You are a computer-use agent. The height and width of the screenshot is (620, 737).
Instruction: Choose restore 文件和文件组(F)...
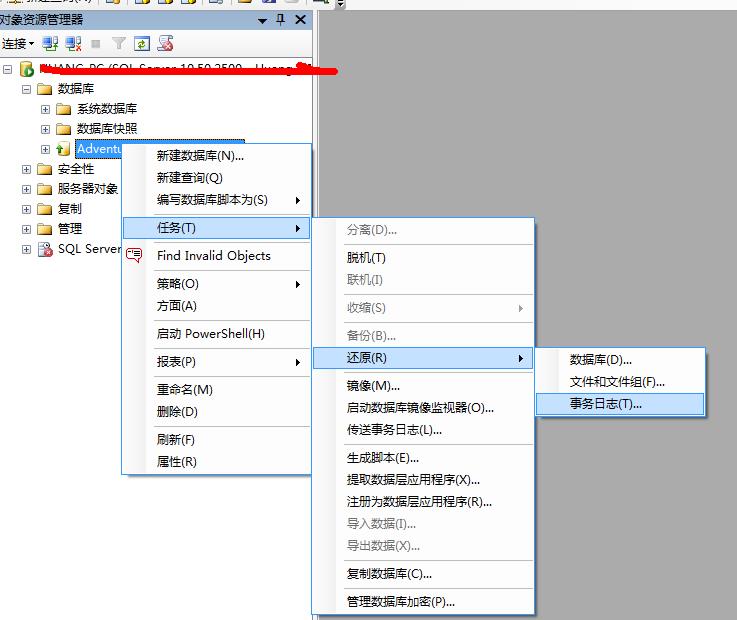tap(620, 382)
